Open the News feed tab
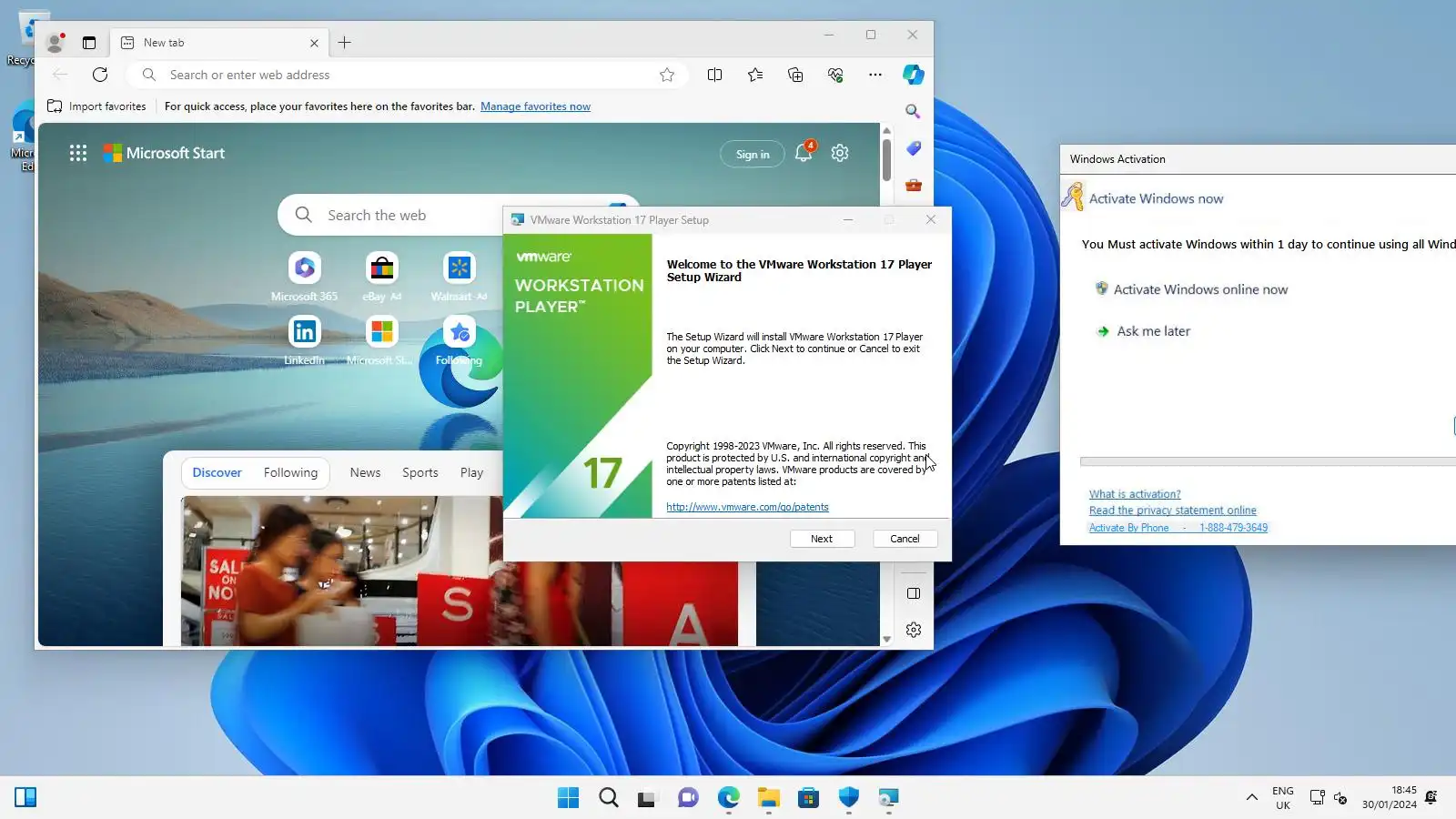1456x819 pixels. [x=365, y=473]
